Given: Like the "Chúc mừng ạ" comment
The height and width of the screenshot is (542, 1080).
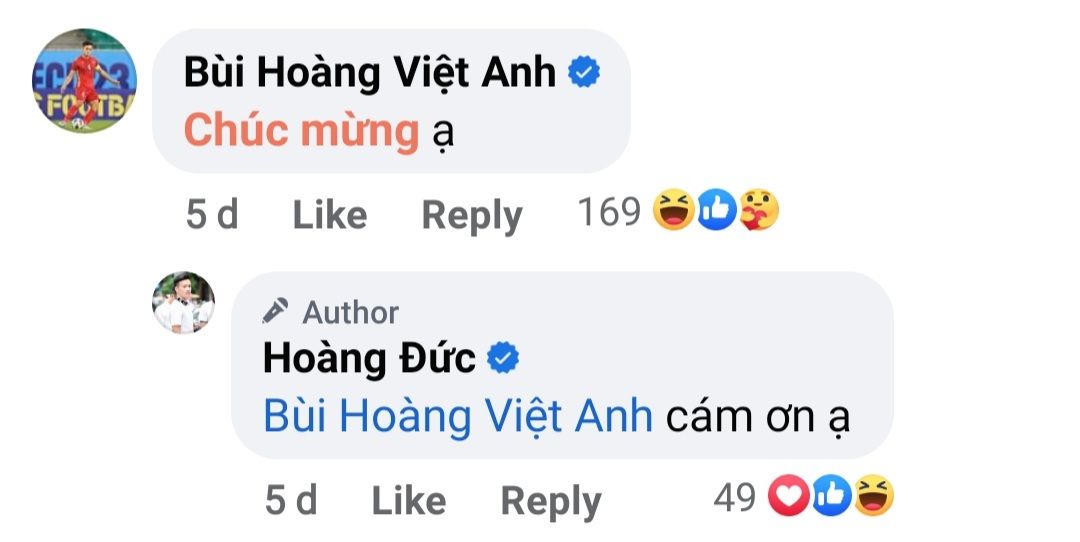Looking at the screenshot, I should (330, 214).
